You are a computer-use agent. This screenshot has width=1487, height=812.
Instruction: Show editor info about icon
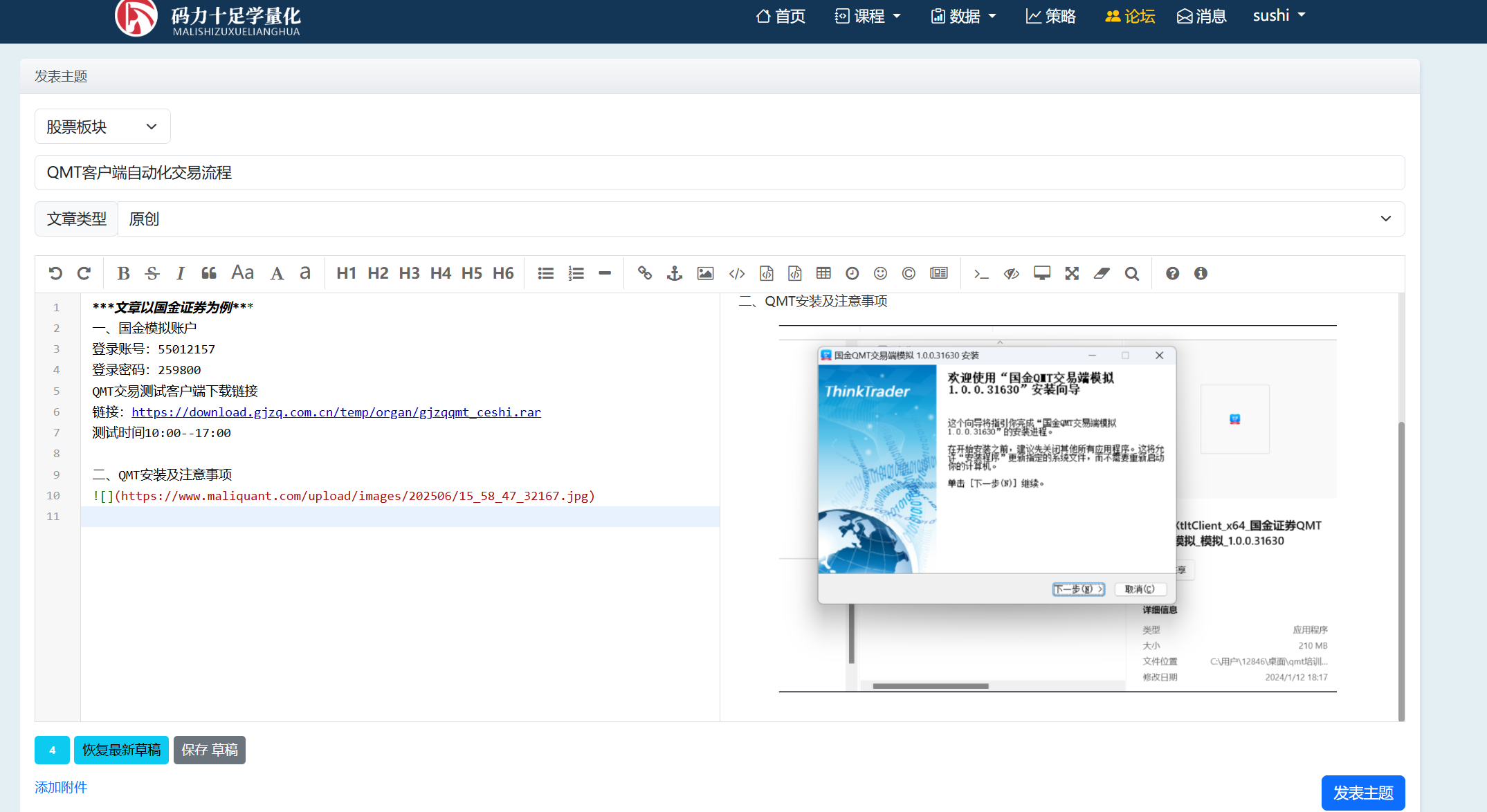tap(1201, 273)
